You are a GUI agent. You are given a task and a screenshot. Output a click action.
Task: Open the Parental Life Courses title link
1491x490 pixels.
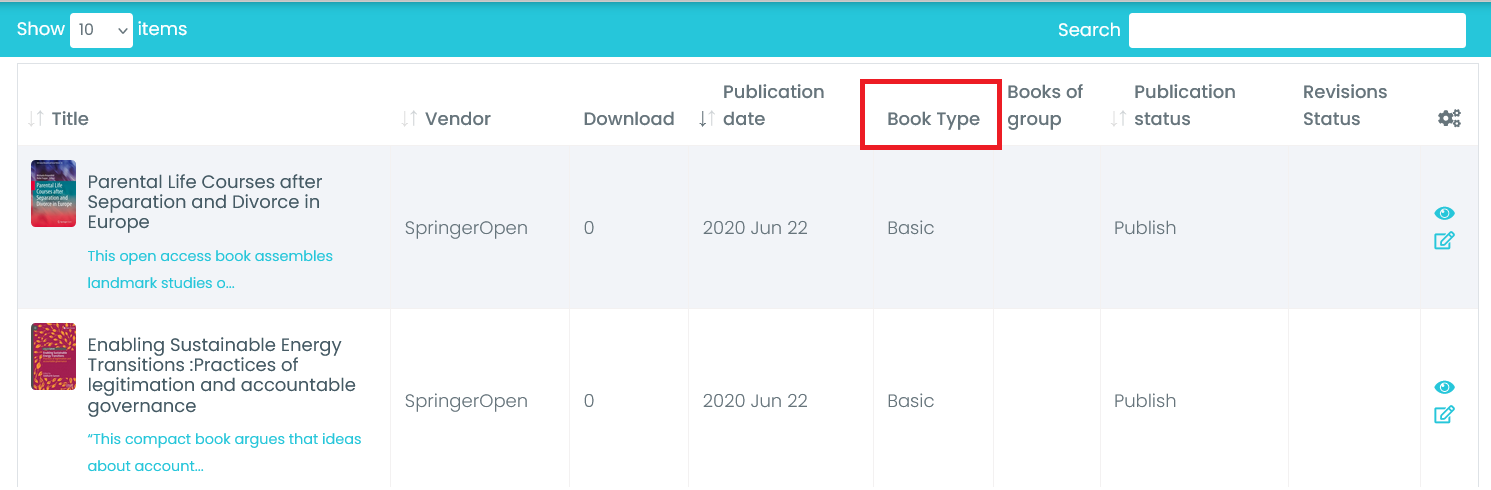[x=204, y=202]
